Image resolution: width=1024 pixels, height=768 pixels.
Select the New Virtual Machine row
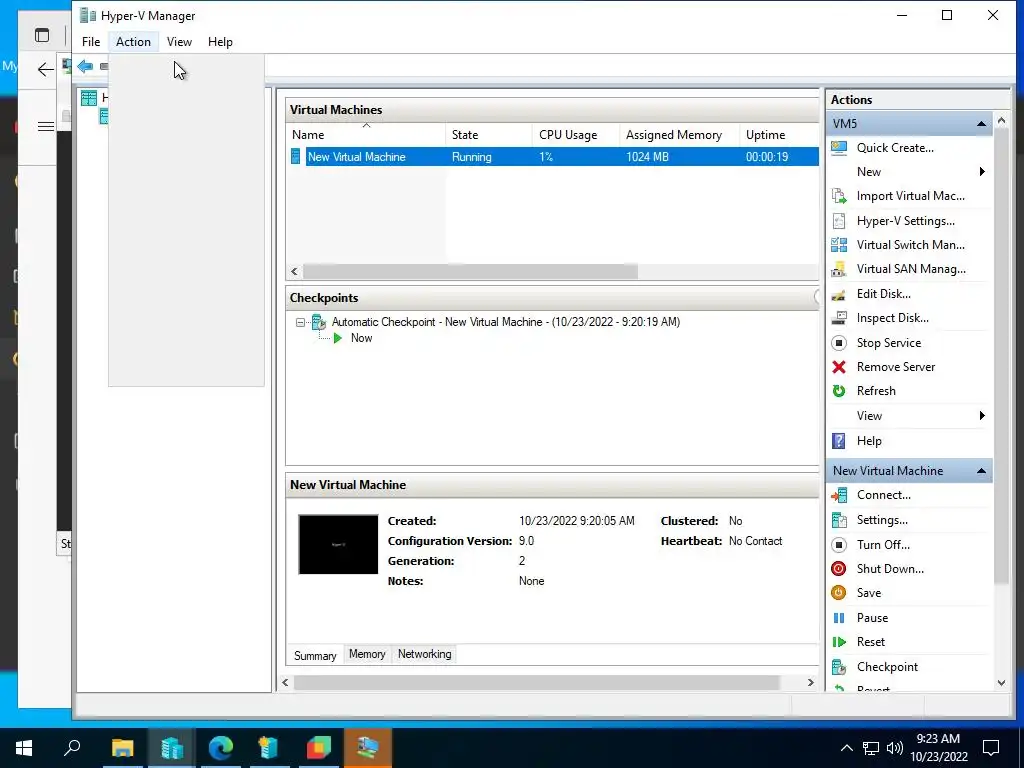553,157
